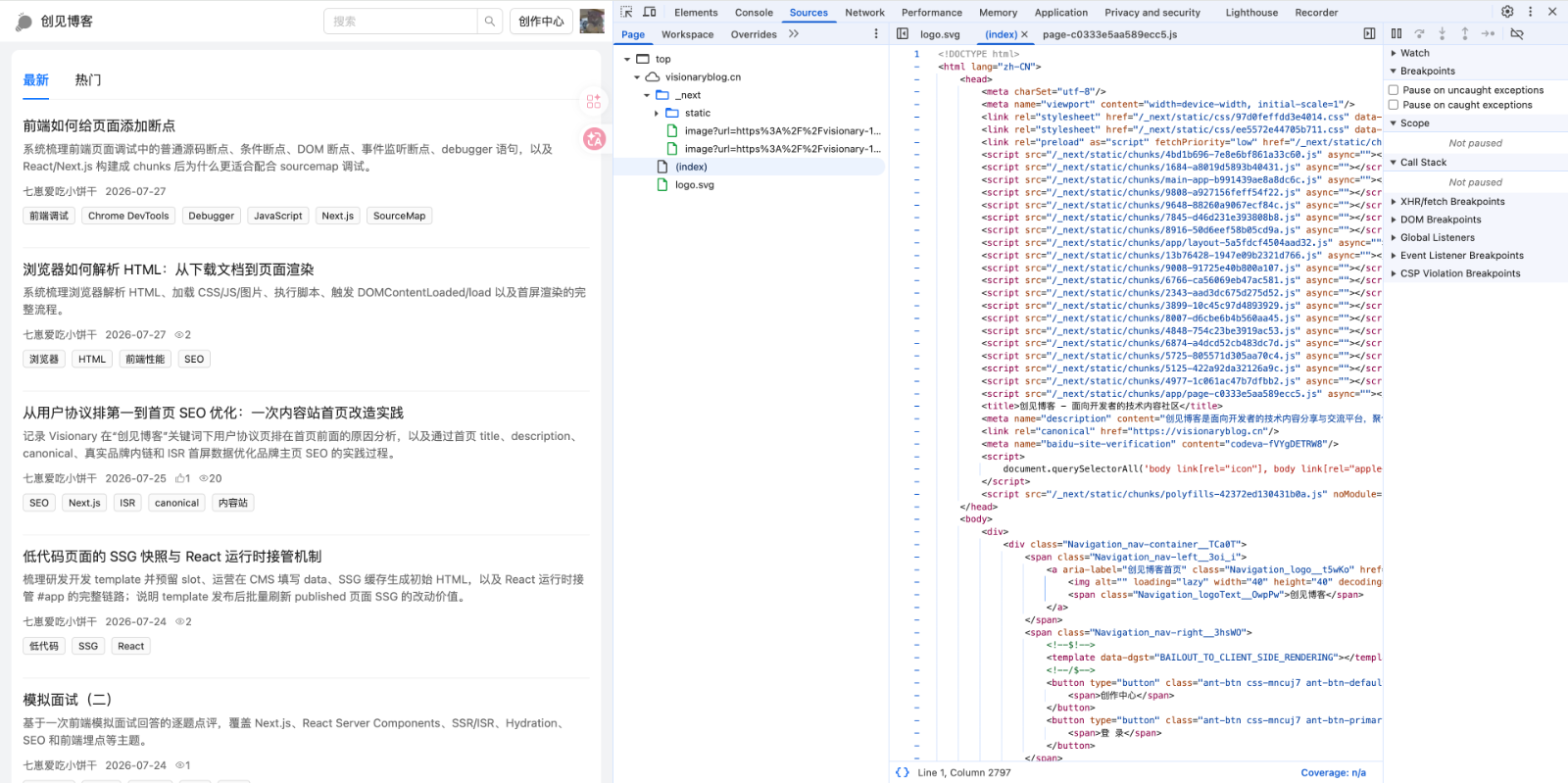Hide the debugger sidebar icon
This screenshot has height=783, width=1568.
[1369, 33]
